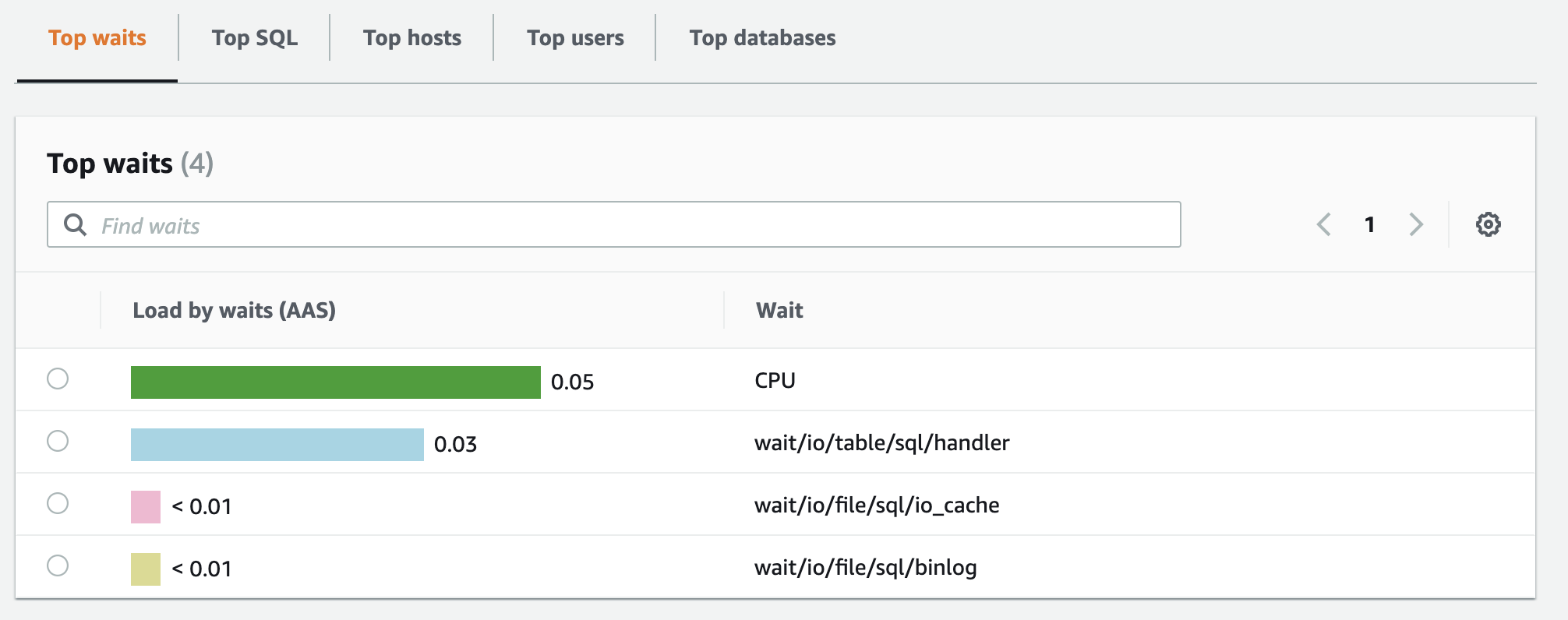Pick the wait/io/file/sql/binlog radio button
The width and height of the screenshot is (1568, 620).
[x=58, y=566]
